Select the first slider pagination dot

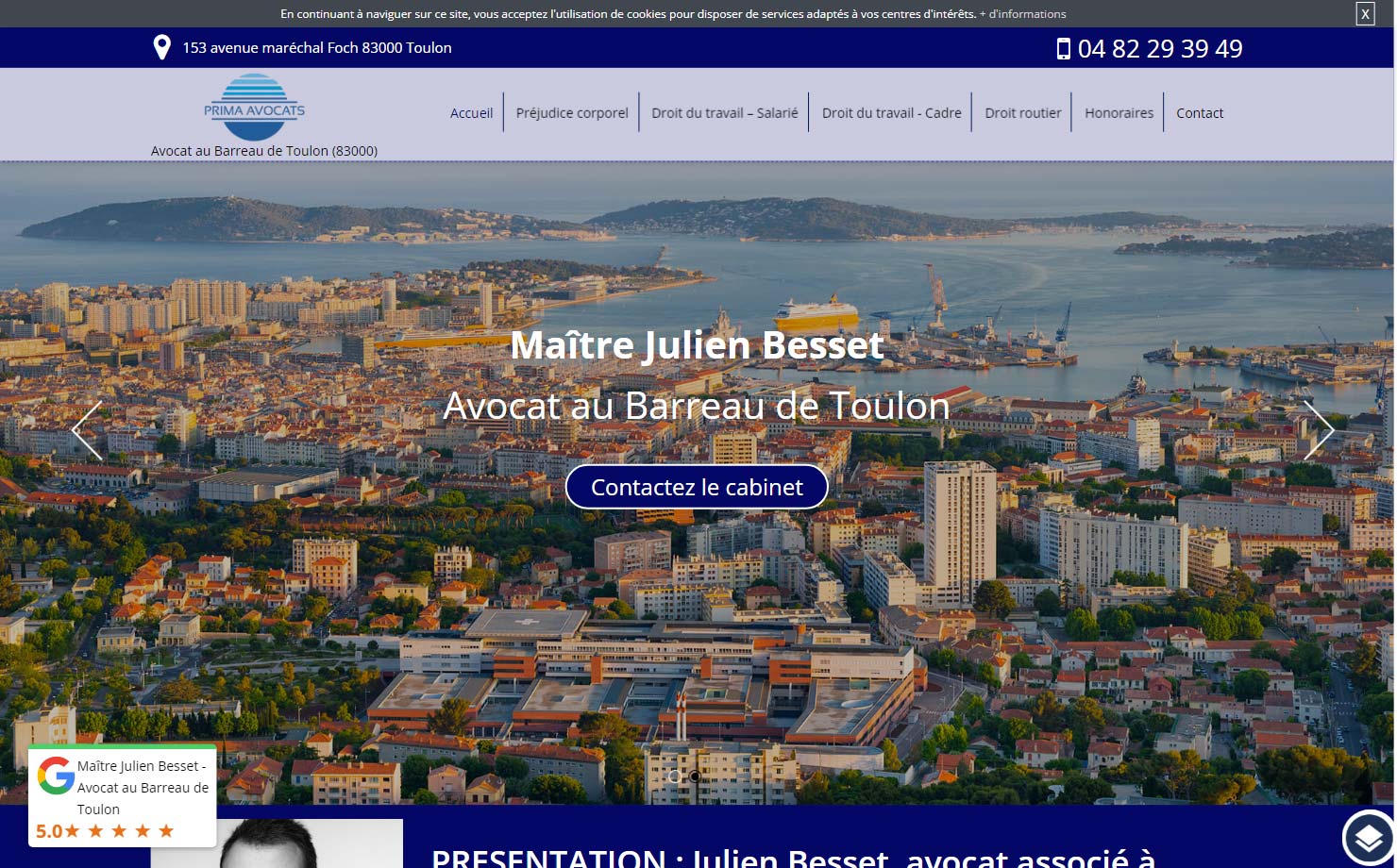click(674, 776)
